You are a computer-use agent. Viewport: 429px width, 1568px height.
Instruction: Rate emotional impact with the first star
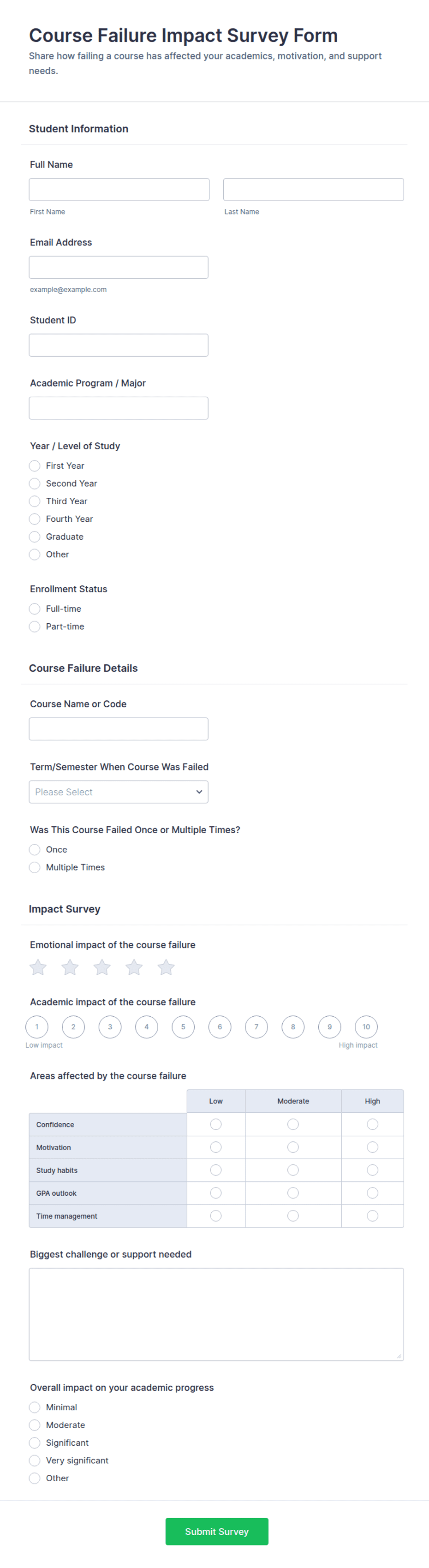pos(38,967)
